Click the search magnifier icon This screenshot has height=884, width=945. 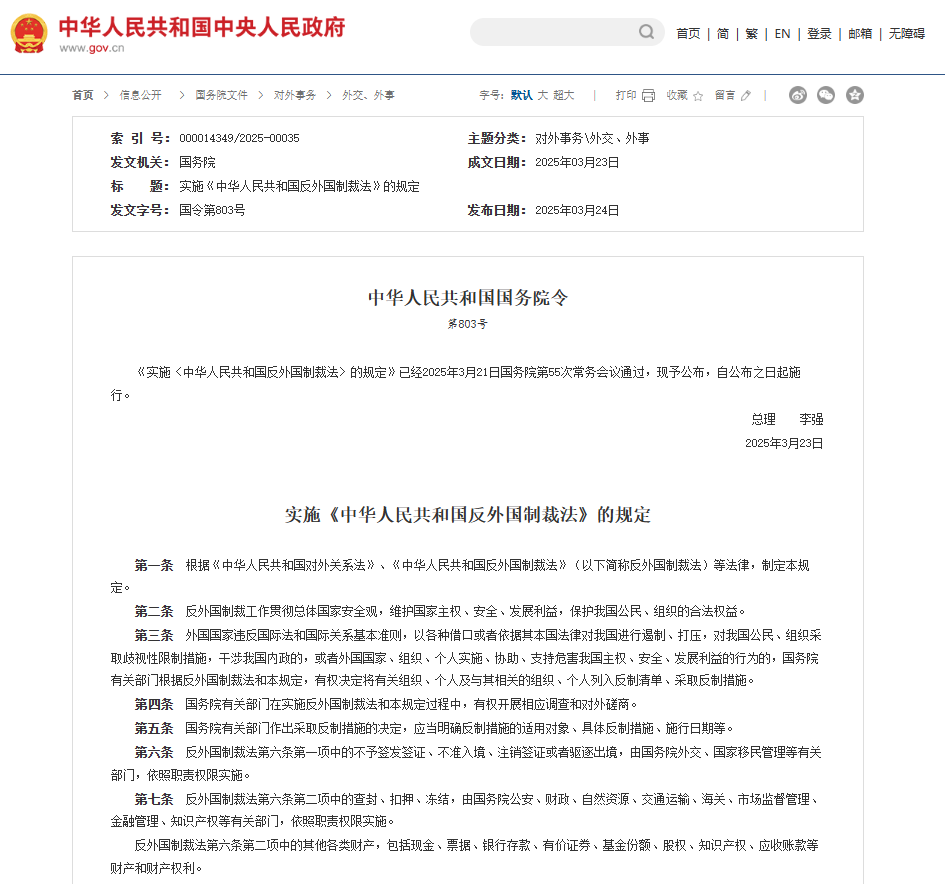tap(645, 32)
